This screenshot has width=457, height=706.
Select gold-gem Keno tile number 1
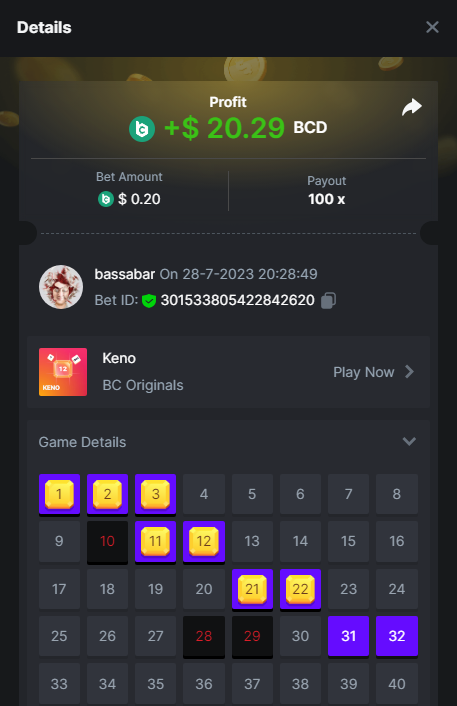(x=59, y=494)
